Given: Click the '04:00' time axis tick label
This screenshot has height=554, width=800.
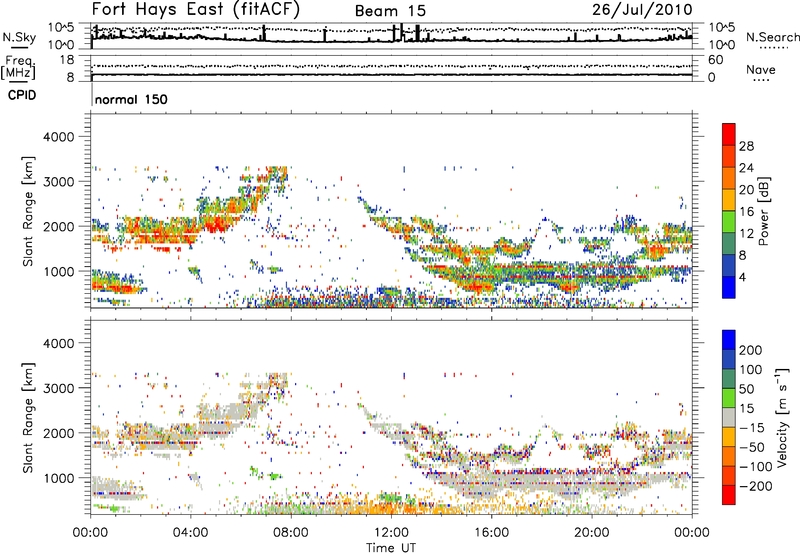Looking at the screenshot, I should point(191,533).
